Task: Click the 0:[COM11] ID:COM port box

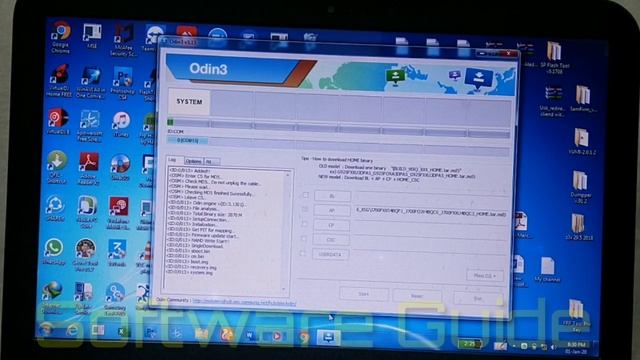Action: pos(188,140)
